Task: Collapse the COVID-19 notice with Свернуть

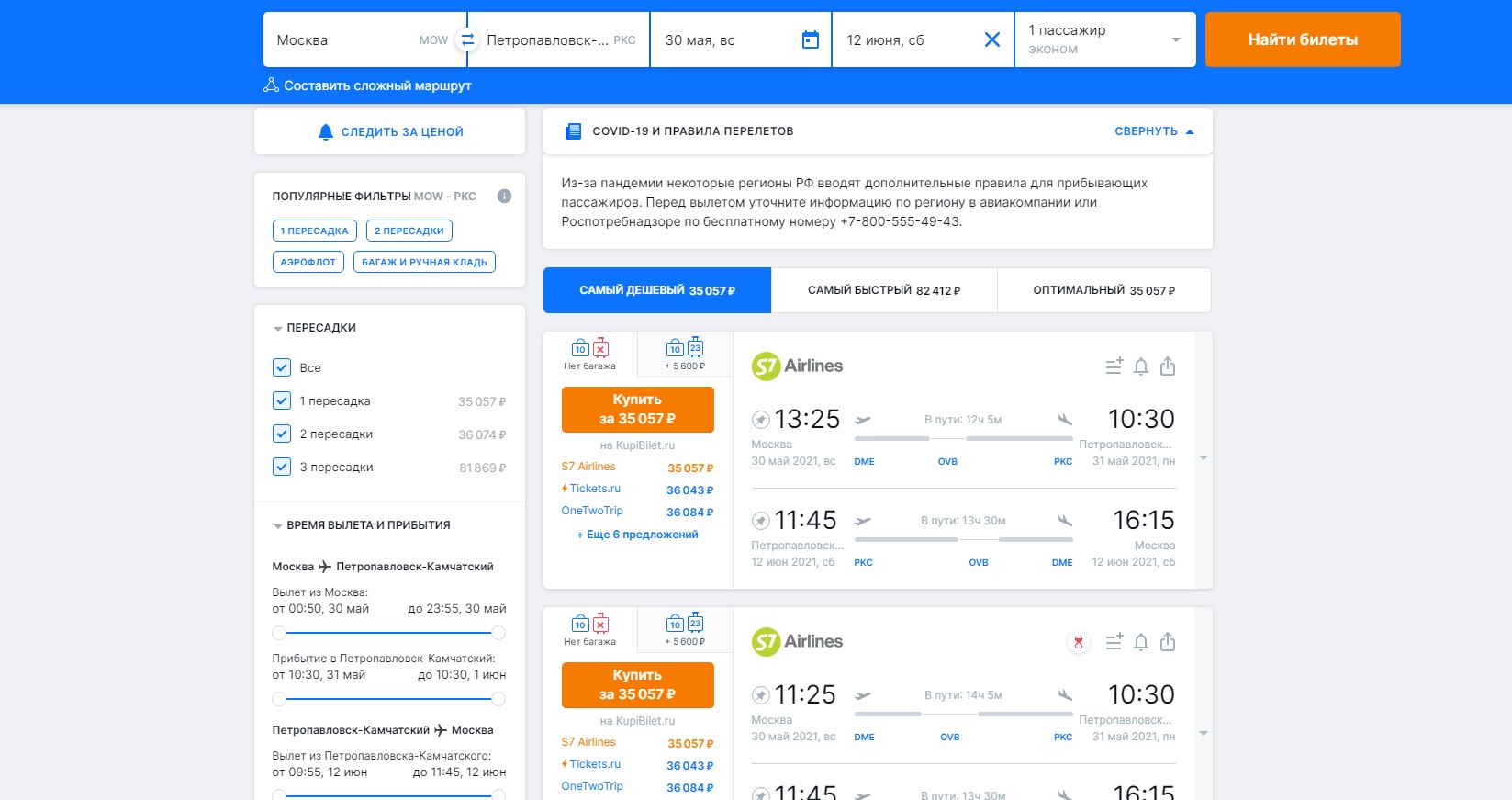Action: pyautogui.click(x=1155, y=131)
